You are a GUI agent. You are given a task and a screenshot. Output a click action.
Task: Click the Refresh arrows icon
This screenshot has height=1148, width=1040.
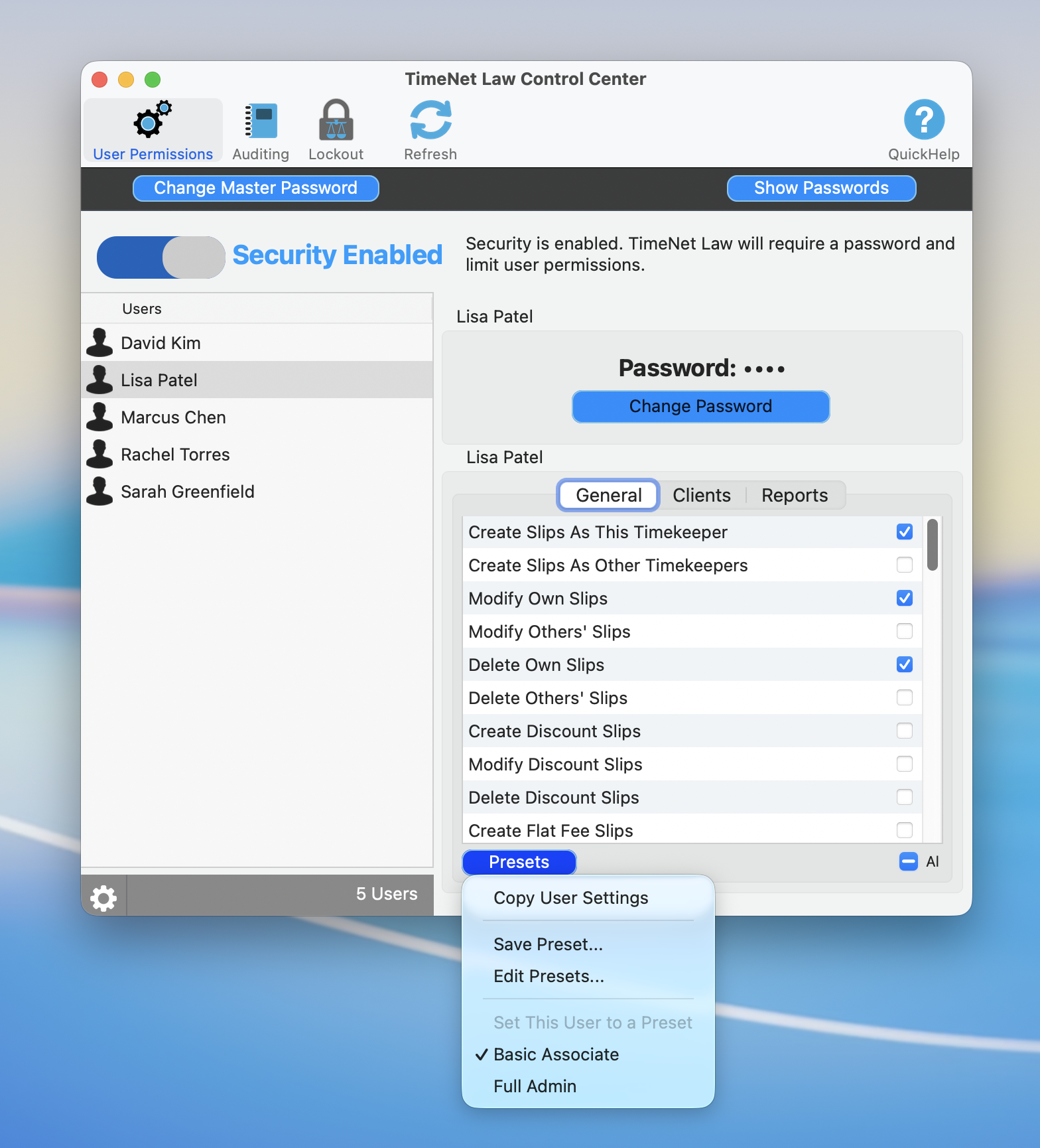430,120
